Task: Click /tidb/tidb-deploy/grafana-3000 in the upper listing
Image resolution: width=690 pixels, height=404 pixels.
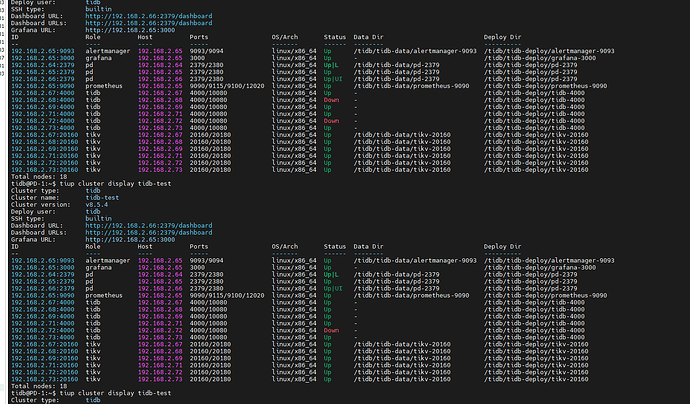Action: (x=540, y=58)
